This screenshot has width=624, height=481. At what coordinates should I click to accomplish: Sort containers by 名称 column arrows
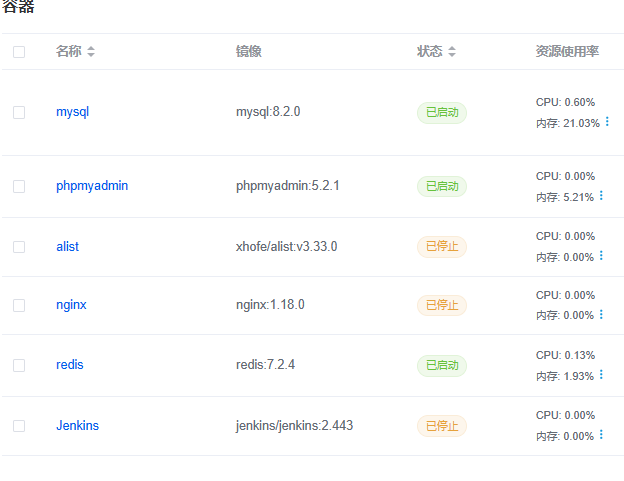(91, 51)
